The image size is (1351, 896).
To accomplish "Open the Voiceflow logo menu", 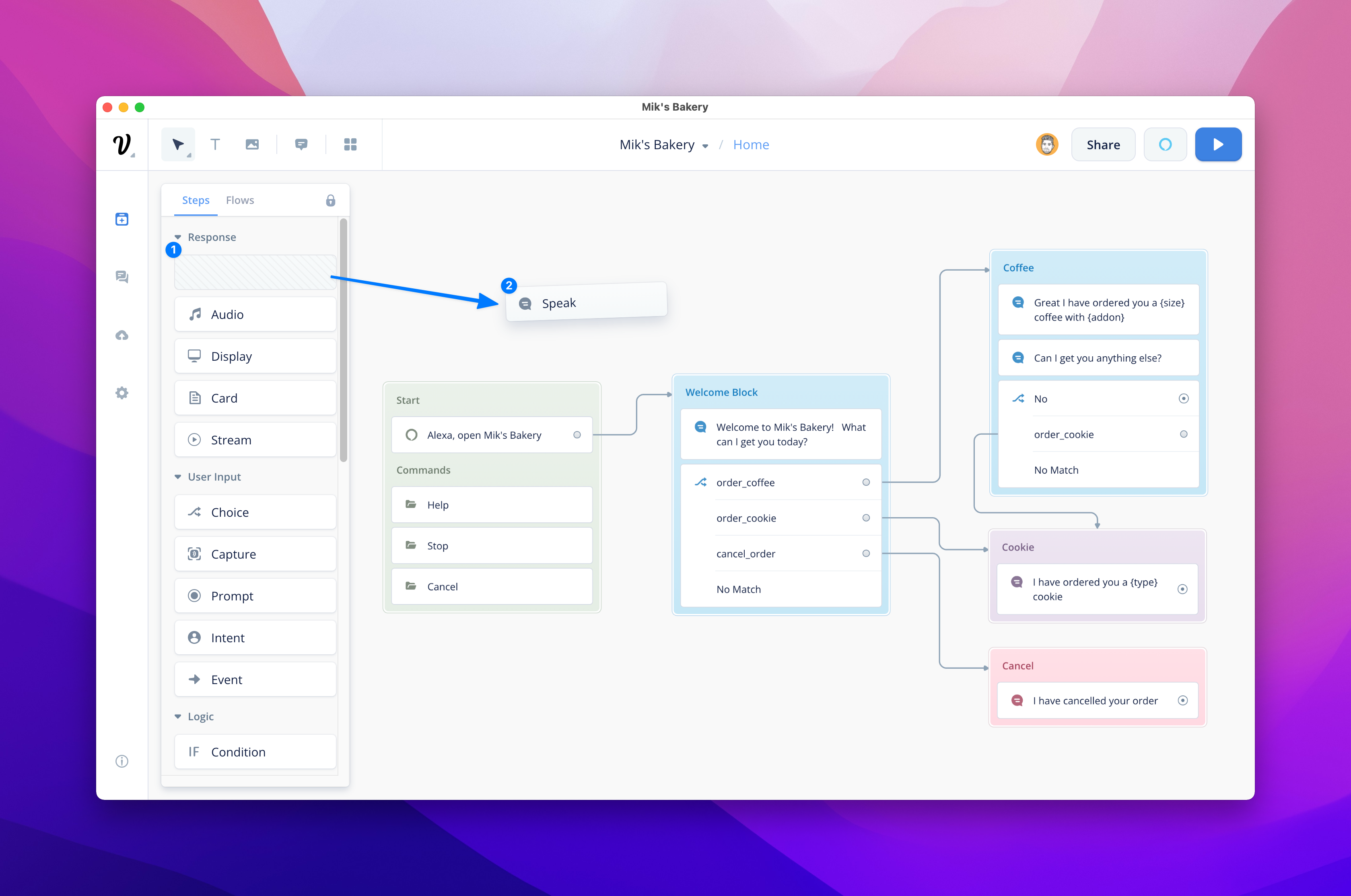I will tap(122, 144).
